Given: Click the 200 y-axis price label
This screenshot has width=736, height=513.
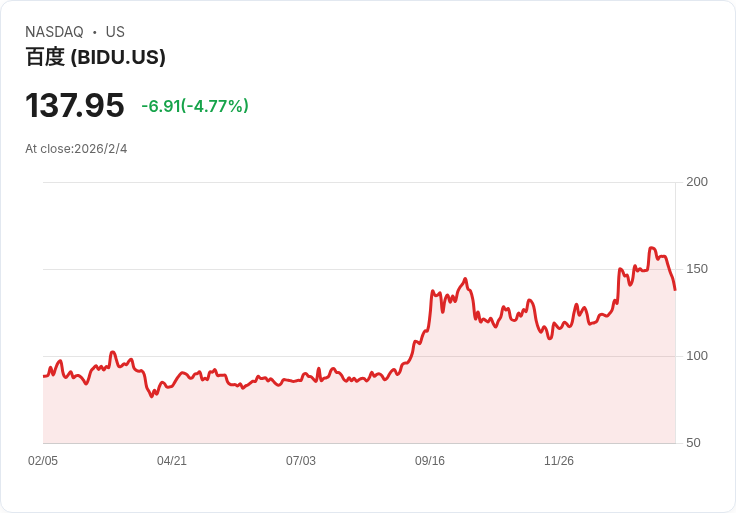Looking at the screenshot, I should (697, 182).
